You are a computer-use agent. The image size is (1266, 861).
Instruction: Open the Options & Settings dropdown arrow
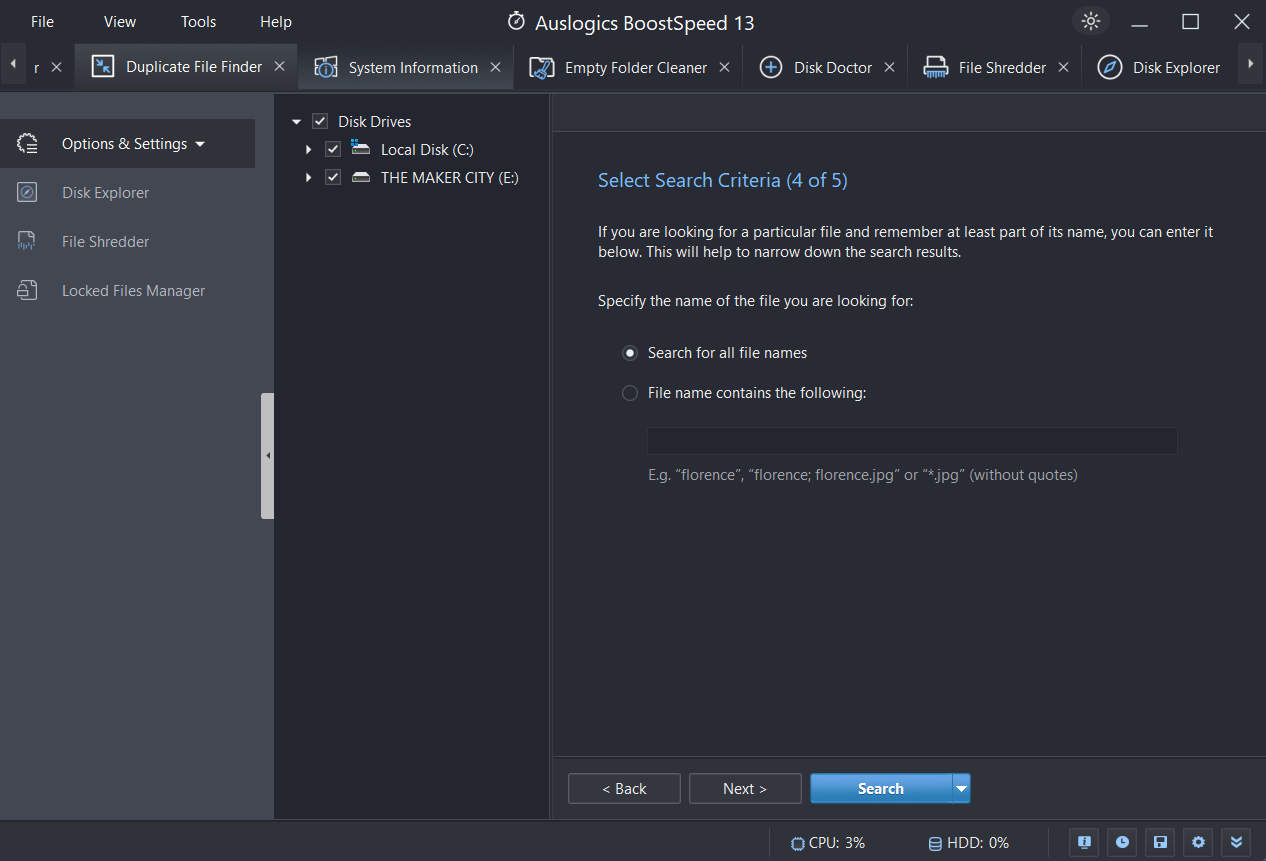[x=200, y=144]
